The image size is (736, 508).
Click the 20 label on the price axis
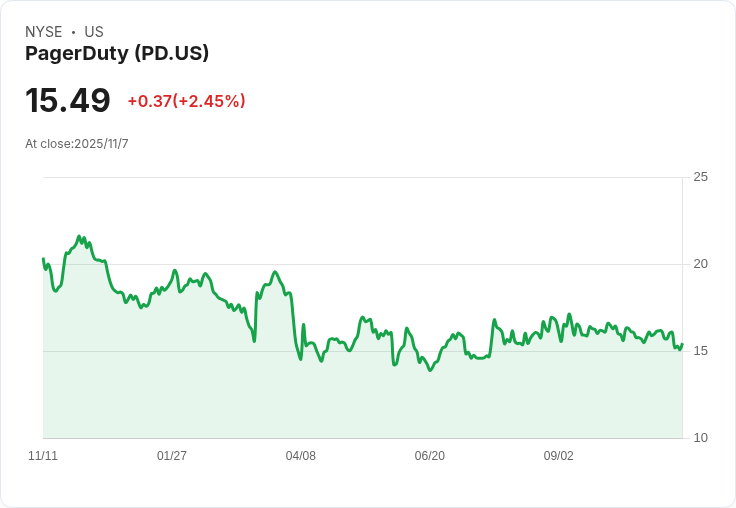pyautogui.click(x=700, y=264)
